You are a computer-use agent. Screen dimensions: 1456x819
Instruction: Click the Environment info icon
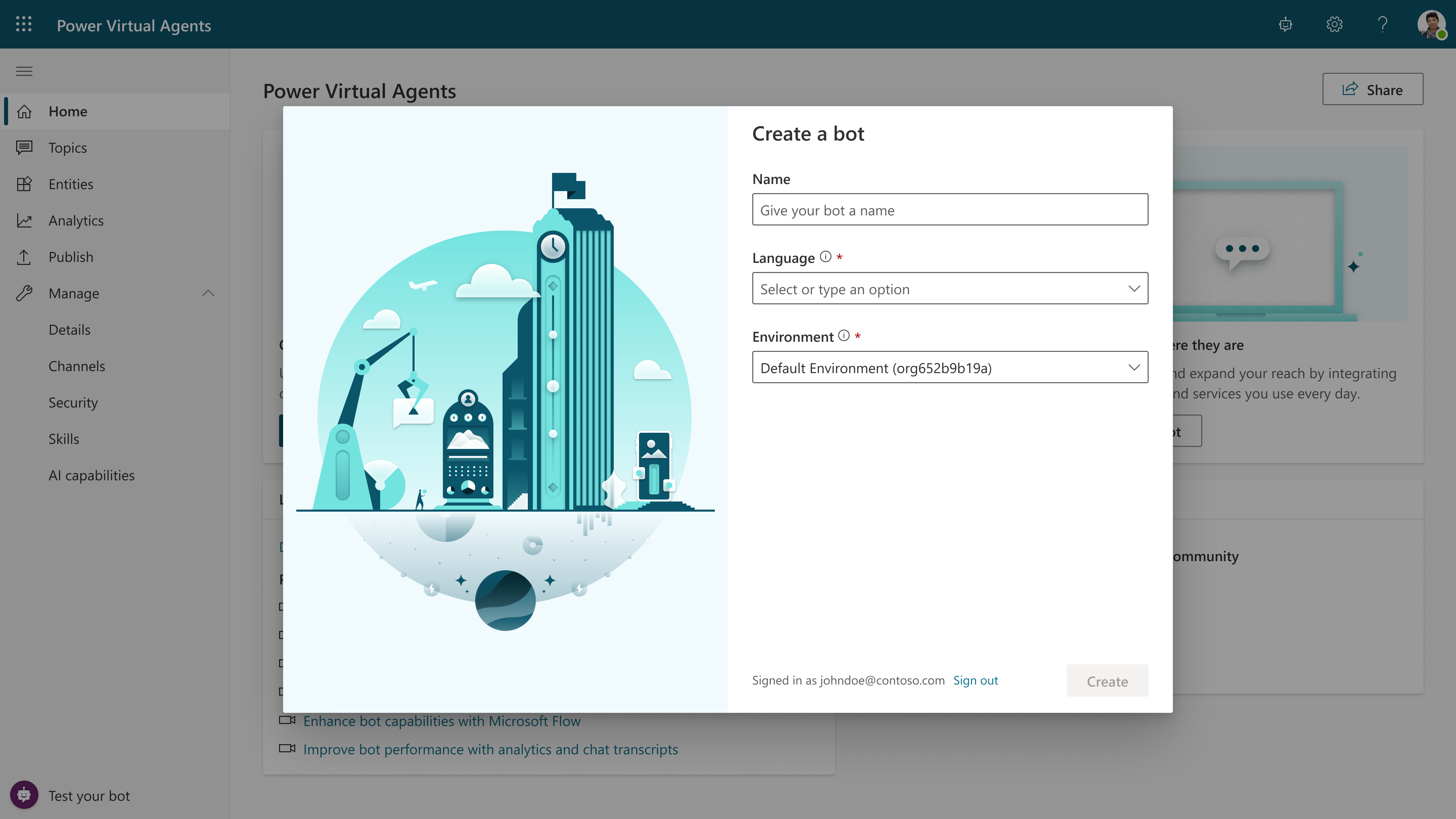844,336
